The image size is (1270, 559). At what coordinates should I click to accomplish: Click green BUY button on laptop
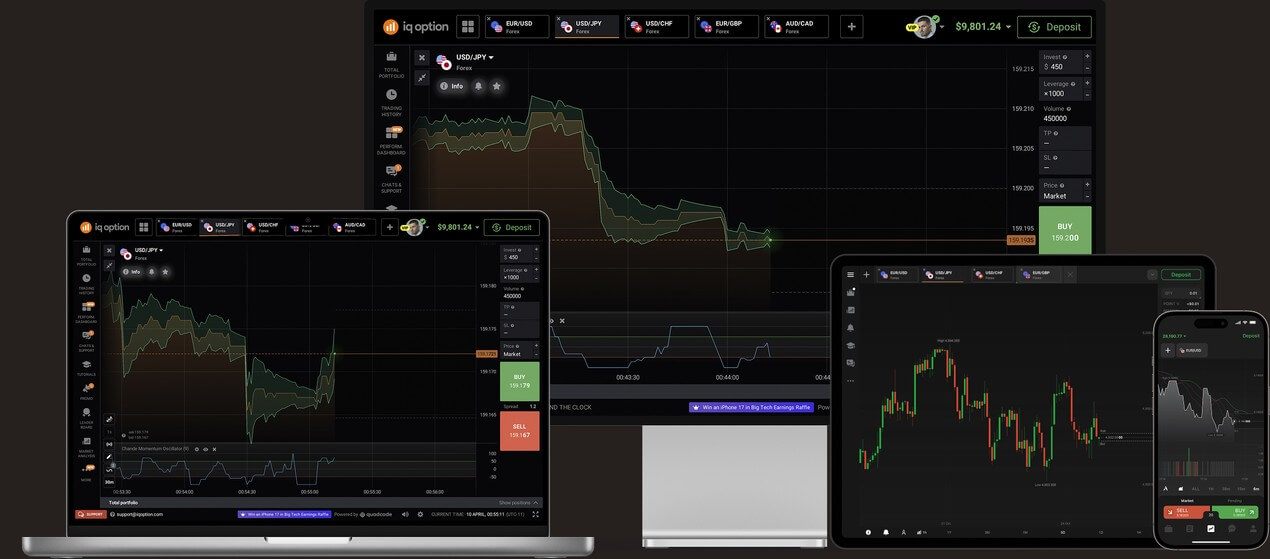point(519,381)
